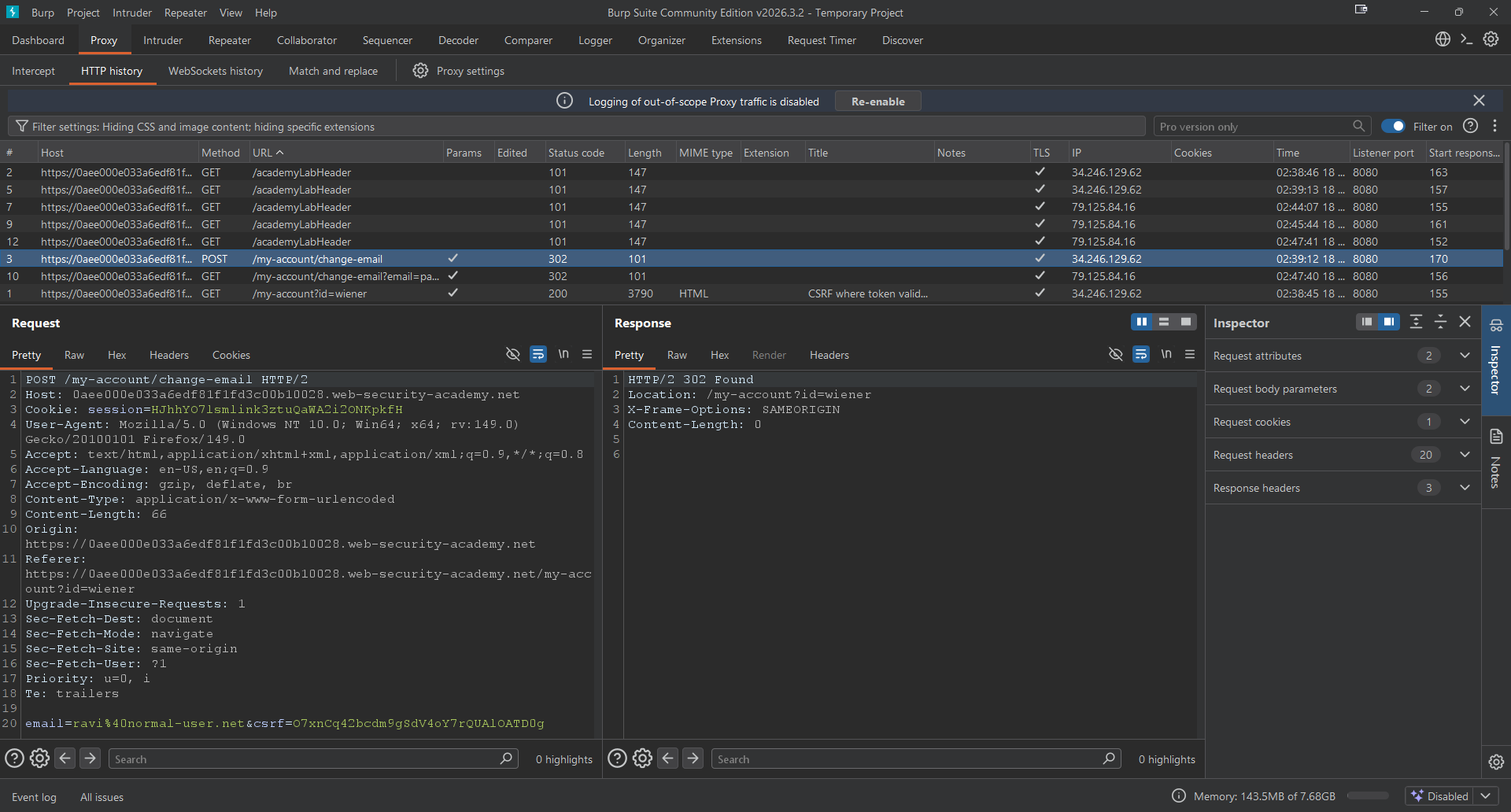The width and height of the screenshot is (1511, 812).
Task: Go to next match in Response search
Action: (693, 758)
